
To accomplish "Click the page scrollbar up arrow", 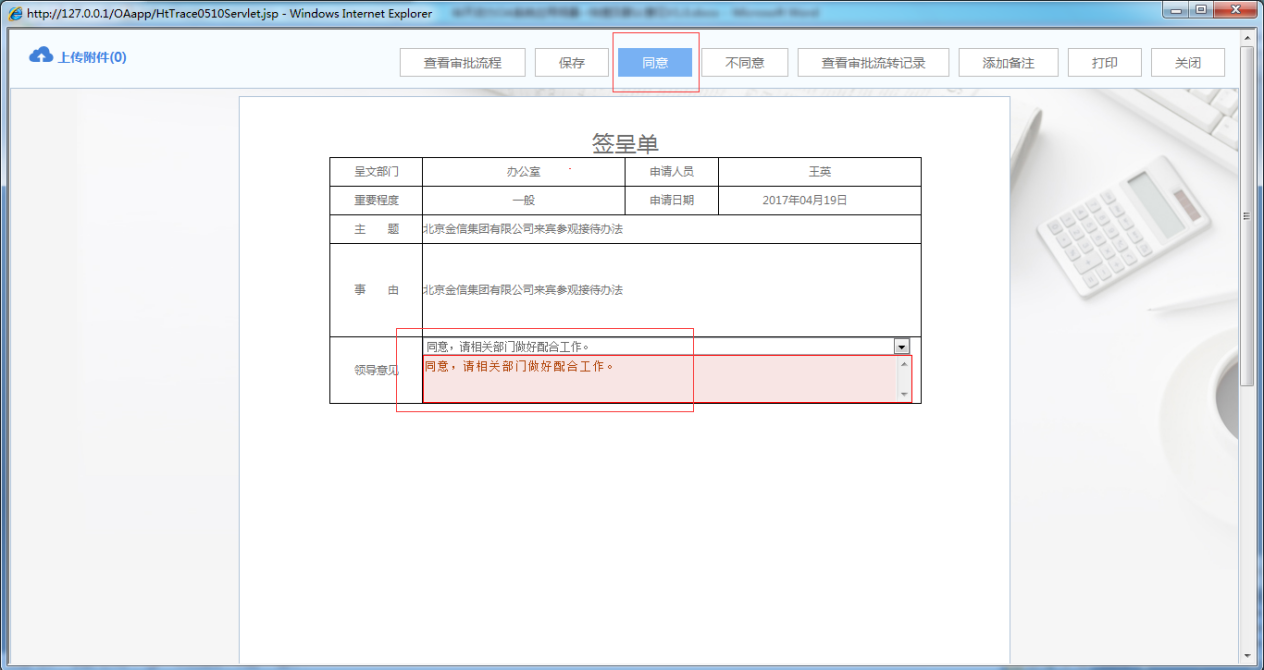I will point(1247,36).
